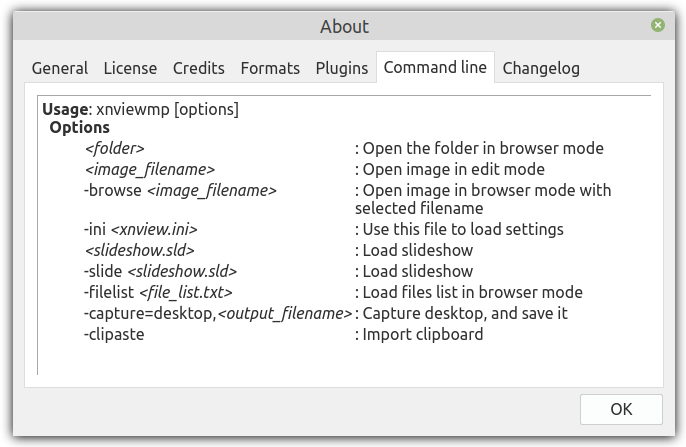Image resolution: width=686 pixels, height=447 pixels.
Task: Click the Command line tab
Action: click(435, 67)
